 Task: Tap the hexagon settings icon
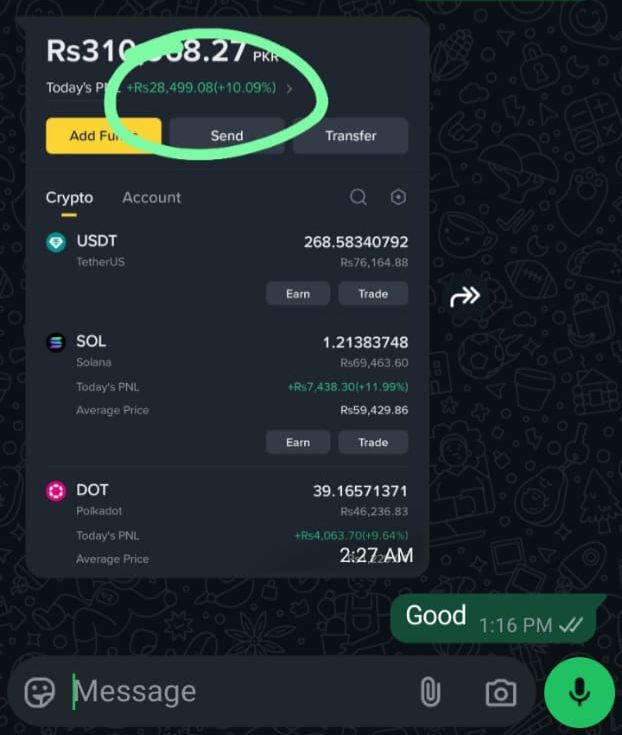click(x=398, y=197)
